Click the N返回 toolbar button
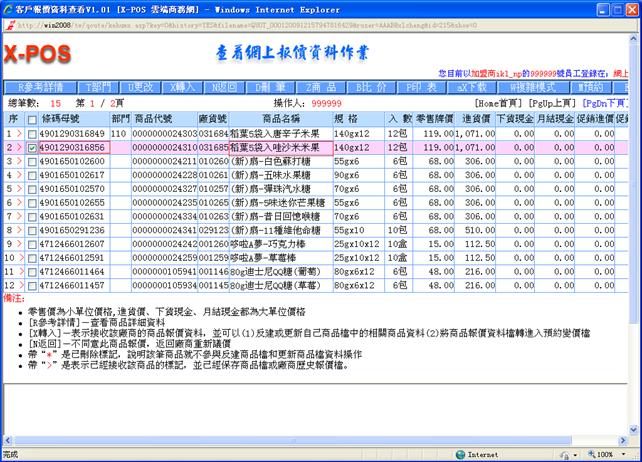642x462 pixels. (223, 88)
